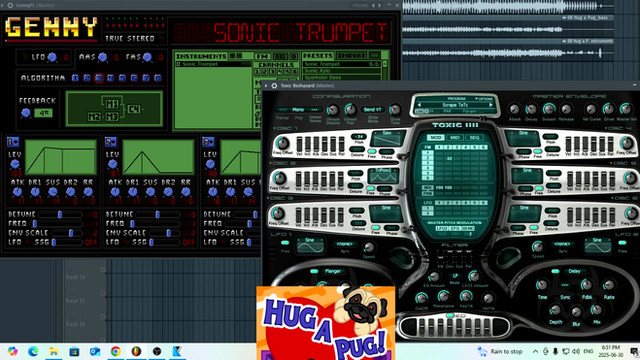Adjust the Toxic Master Vol knob
Screen dimensions: 640x360
click(625, 109)
